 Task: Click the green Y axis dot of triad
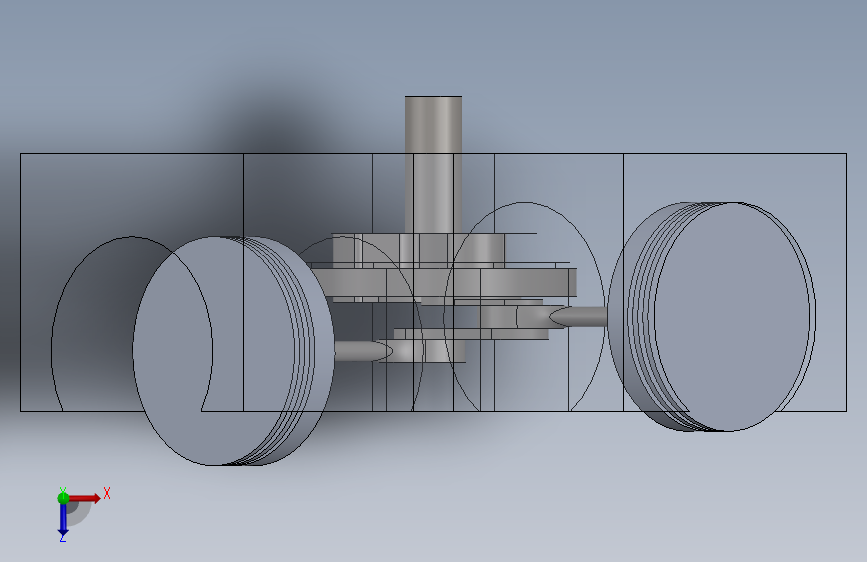pyautogui.click(x=63, y=498)
